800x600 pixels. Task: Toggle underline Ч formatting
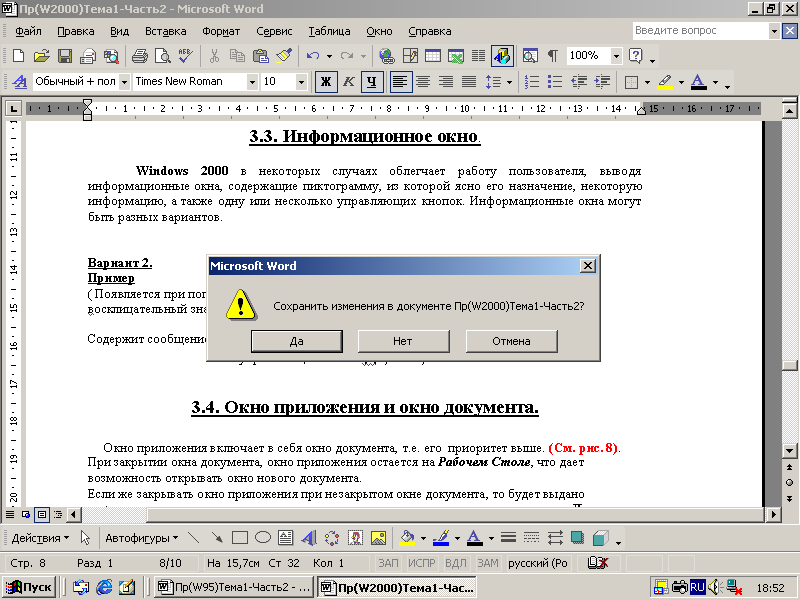pos(372,82)
